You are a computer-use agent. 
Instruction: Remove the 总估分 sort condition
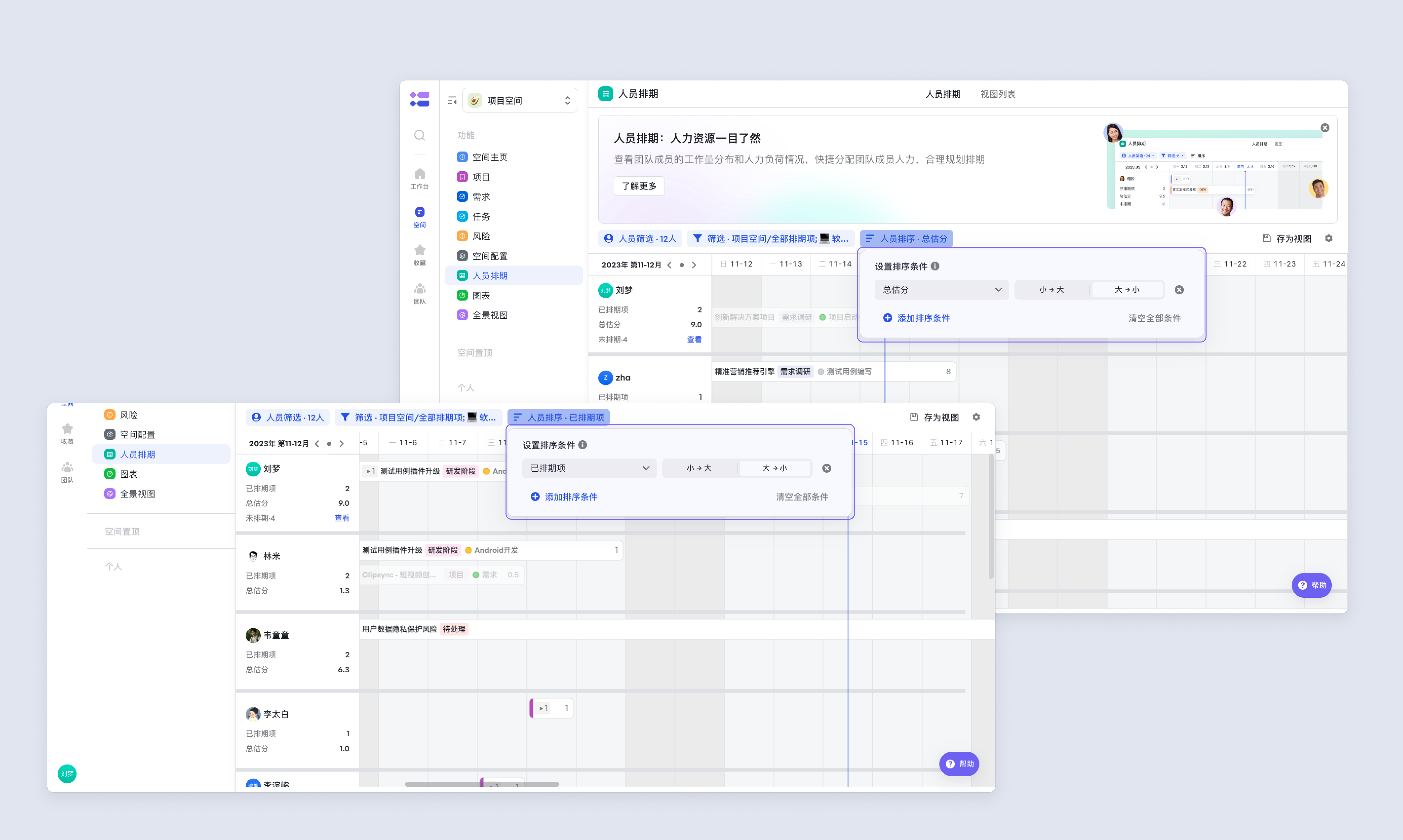[x=1179, y=290]
